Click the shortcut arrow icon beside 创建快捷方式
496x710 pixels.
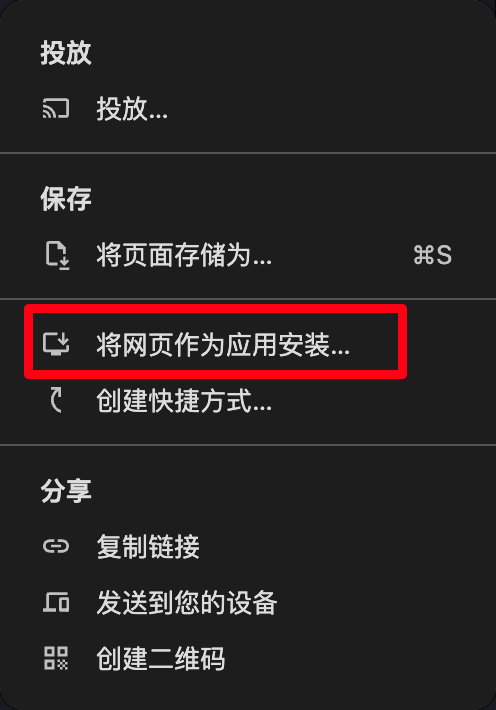(x=56, y=401)
